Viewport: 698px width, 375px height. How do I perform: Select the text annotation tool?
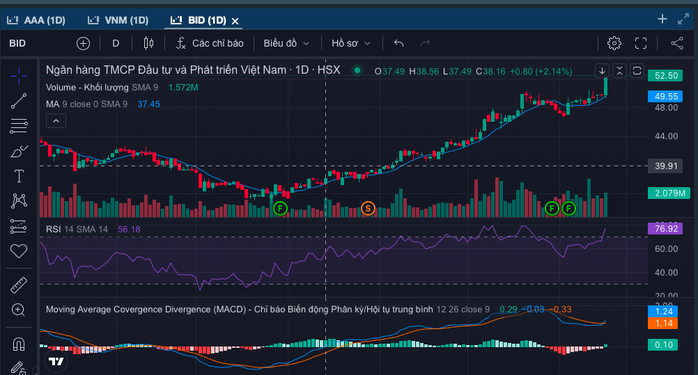19,176
